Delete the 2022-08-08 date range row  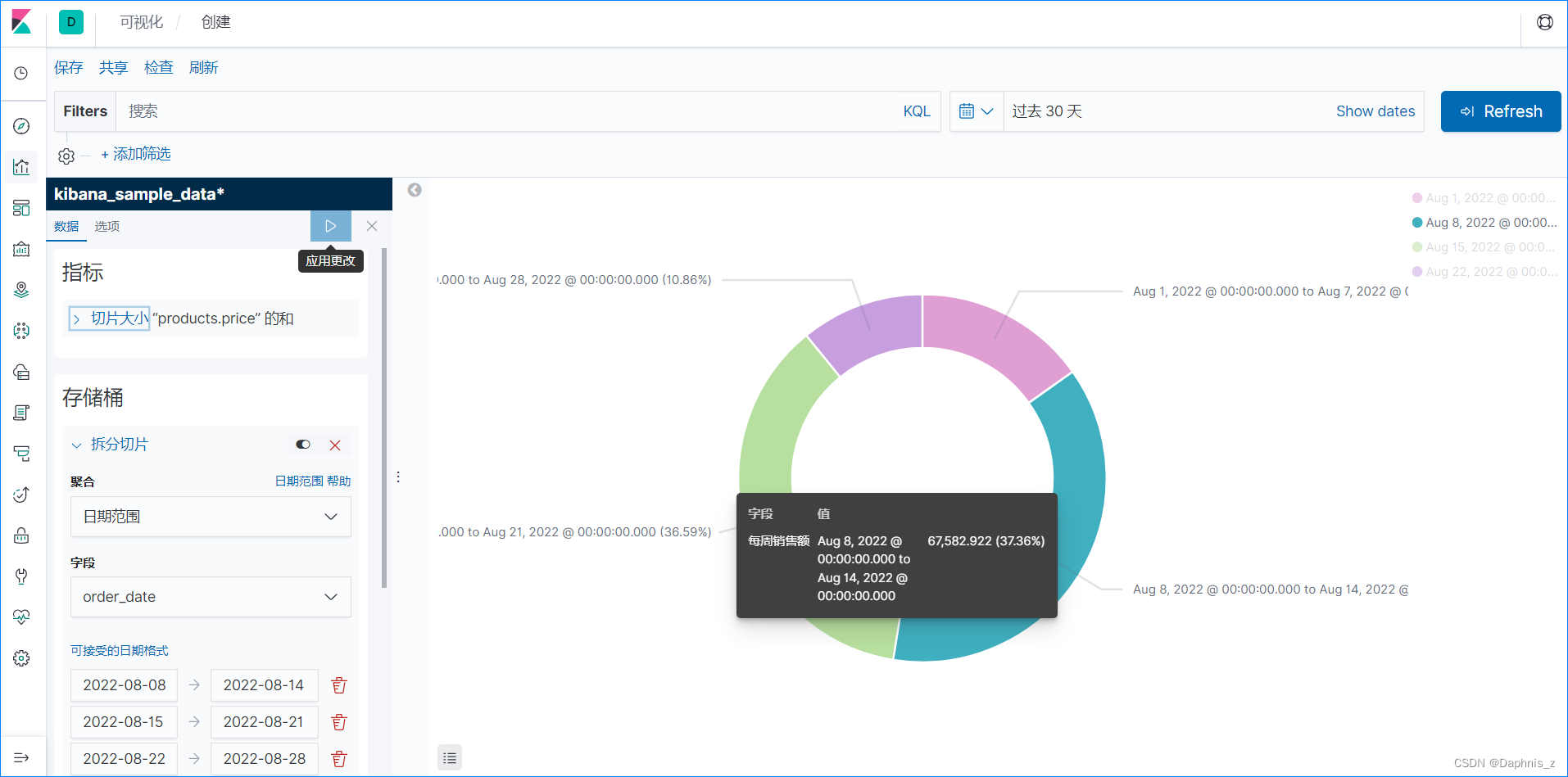coord(339,685)
